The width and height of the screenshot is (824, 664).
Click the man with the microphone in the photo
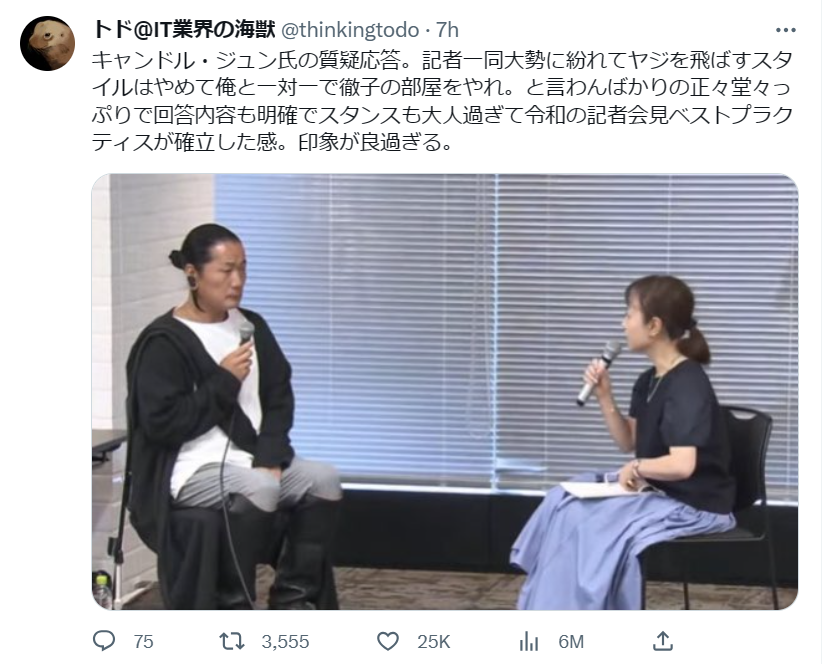pyautogui.click(x=226, y=415)
